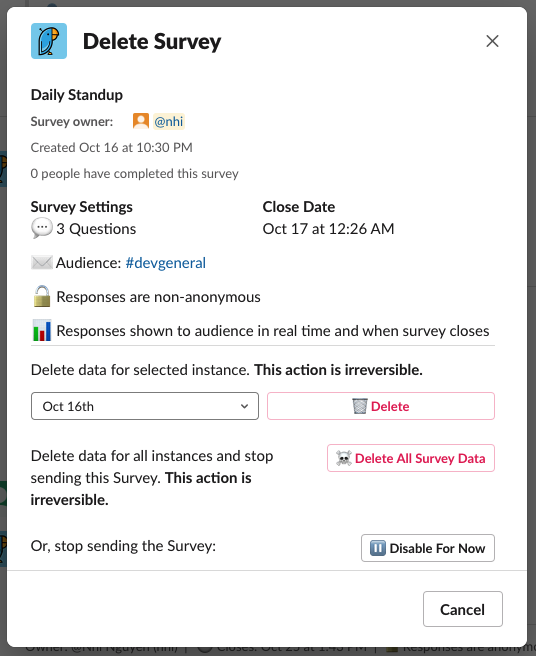536x656 pixels.
Task: Click Delete All Survey Data button
Action: (x=411, y=458)
